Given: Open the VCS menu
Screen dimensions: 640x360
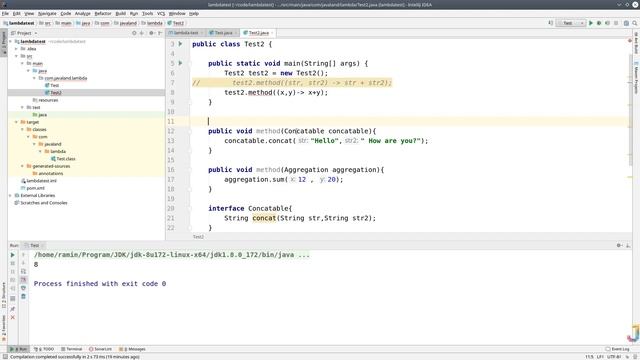Looking at the screenshot, I should click(161, 13).
